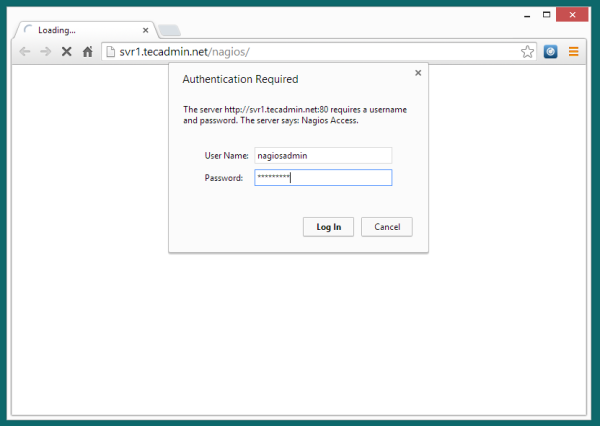Maximize the browser window
600x426 pixels.
click(546, 14)
